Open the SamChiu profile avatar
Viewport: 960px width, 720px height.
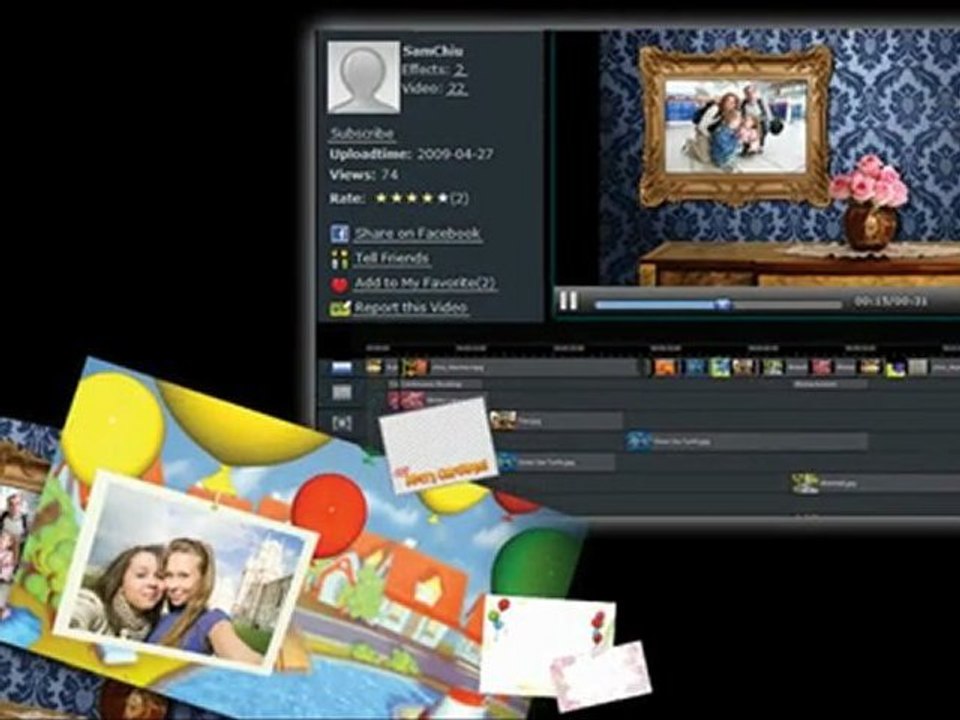coord(364,77)
